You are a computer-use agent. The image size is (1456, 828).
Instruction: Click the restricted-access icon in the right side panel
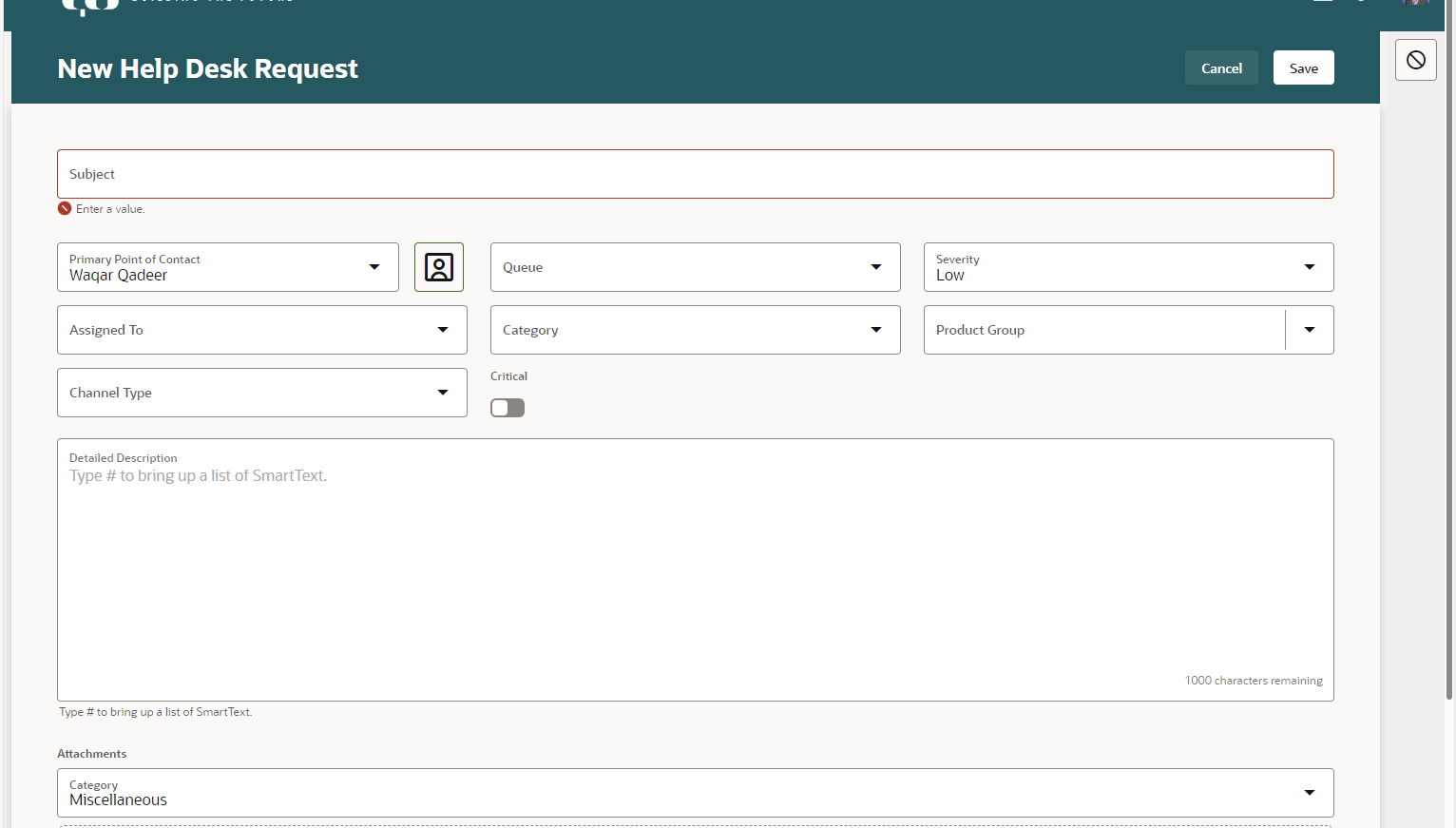click(x=1415, y=59)
